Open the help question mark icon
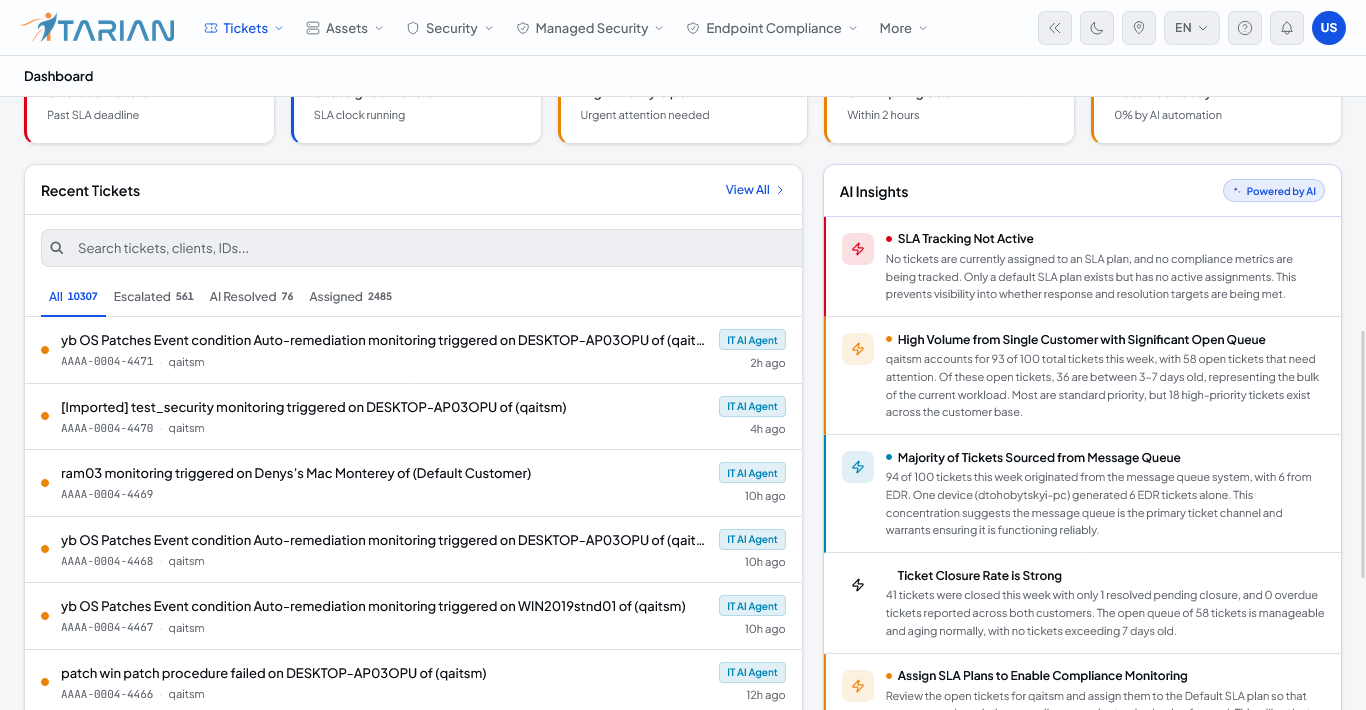The height and width of the screenshot is (710, 1366). point(1245,28)
